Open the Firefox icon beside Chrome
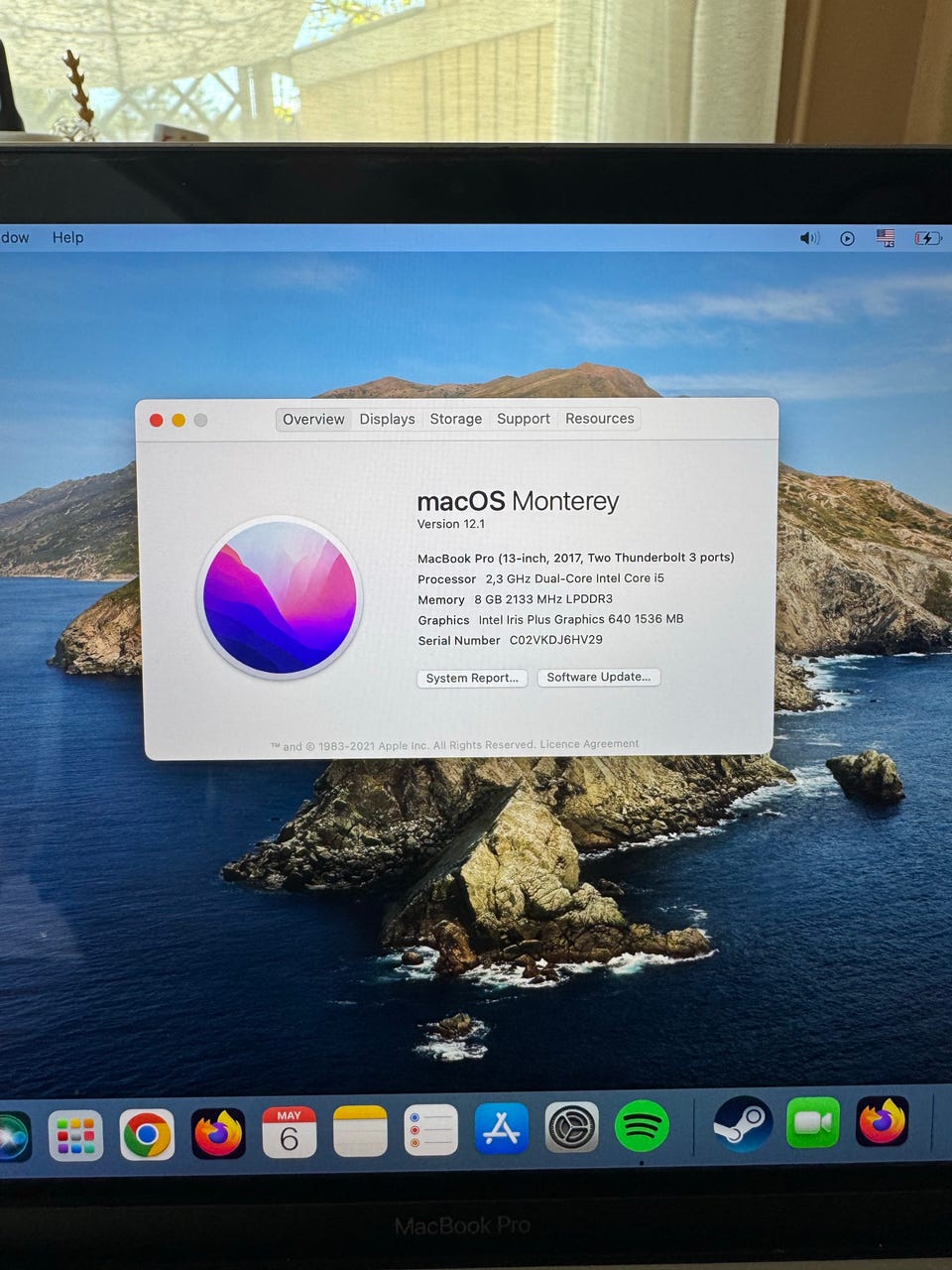 tap(218, 1133)
